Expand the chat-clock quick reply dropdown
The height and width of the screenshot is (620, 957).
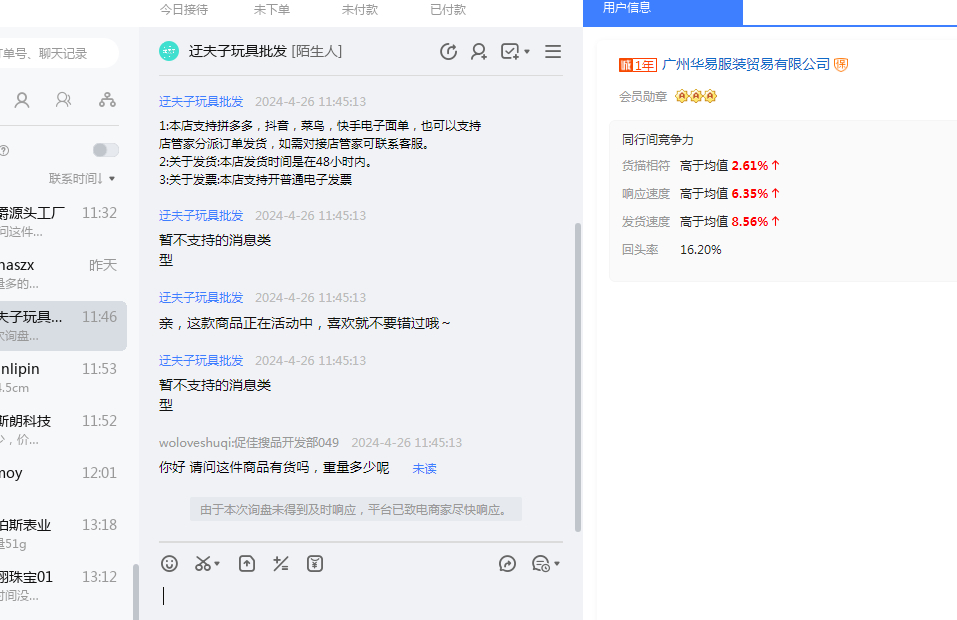[556, 564]
